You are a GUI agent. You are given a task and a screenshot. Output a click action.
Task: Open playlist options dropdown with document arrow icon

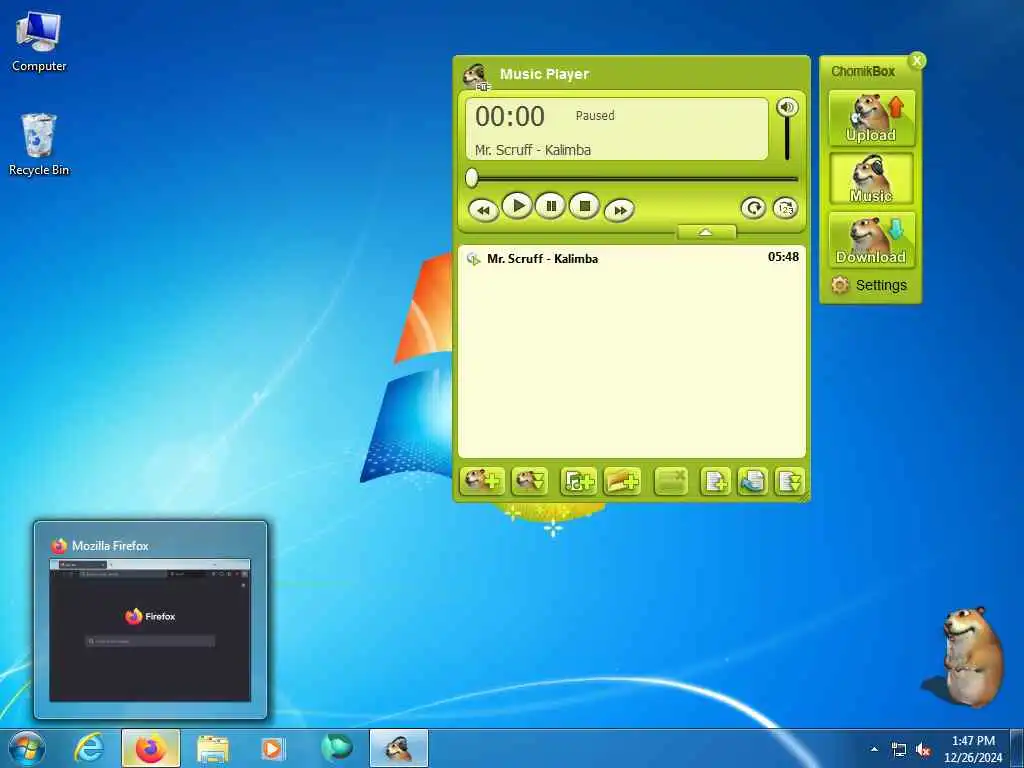tap(789, 482)
